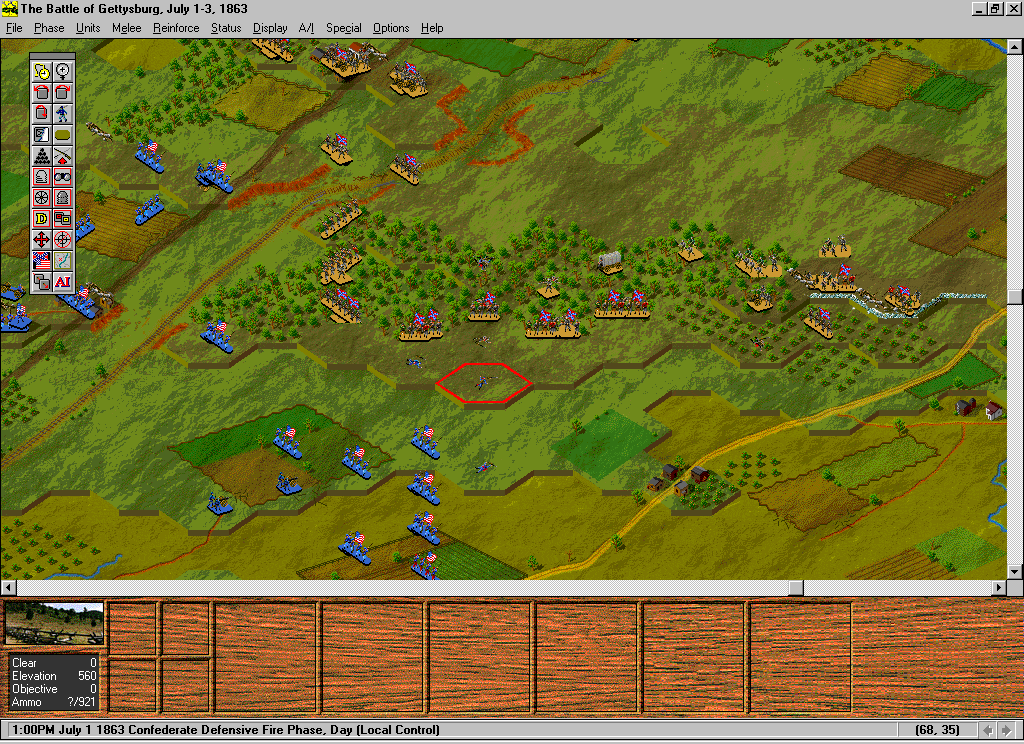The height and width of the screenshot is (744, 1024).
Task: Click the blue soldier figure toolbar icon
Action: [x=62, y=113]
